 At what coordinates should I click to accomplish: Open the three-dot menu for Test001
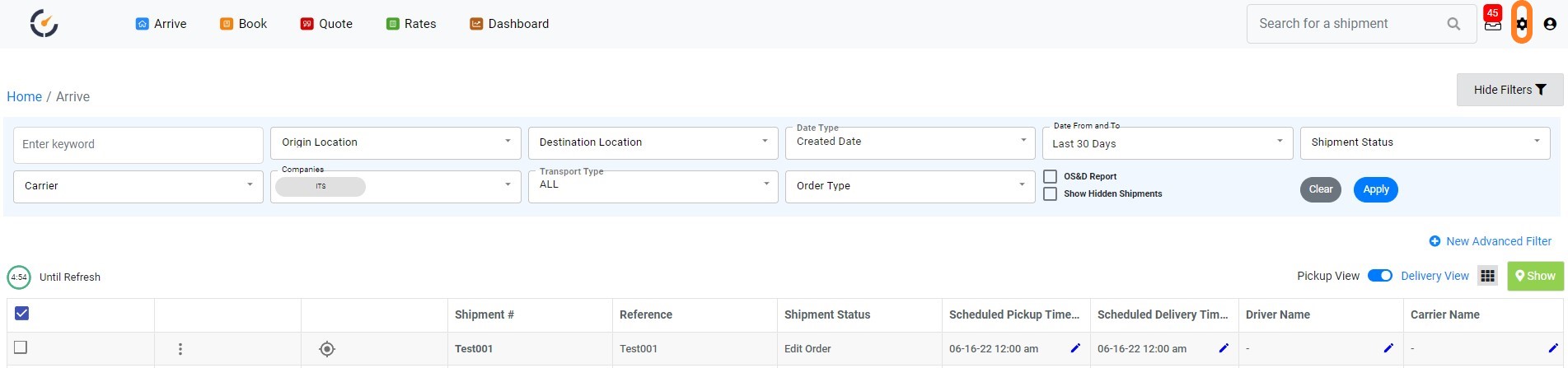point(180,349)
